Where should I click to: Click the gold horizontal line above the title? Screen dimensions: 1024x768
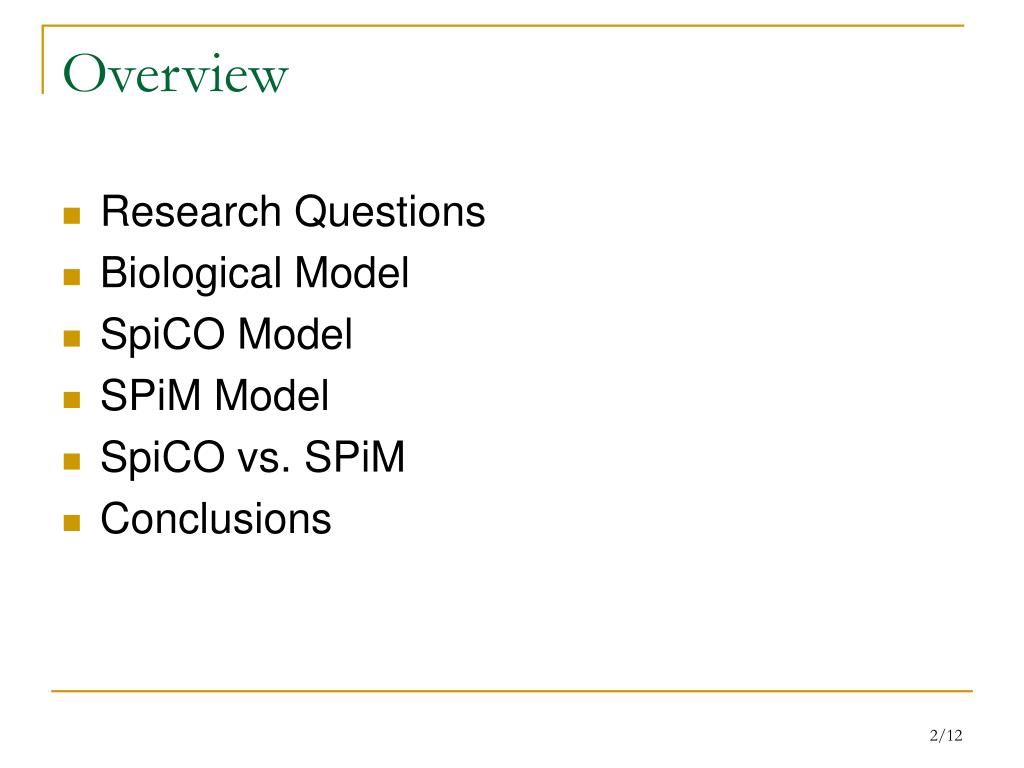click(x=503, y=25)
